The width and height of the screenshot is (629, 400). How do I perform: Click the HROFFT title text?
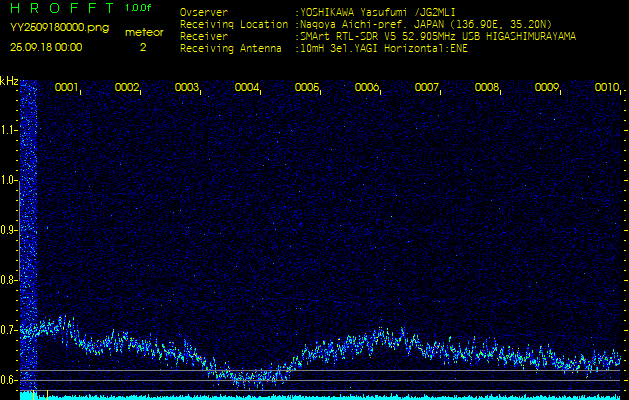point(60,9)
